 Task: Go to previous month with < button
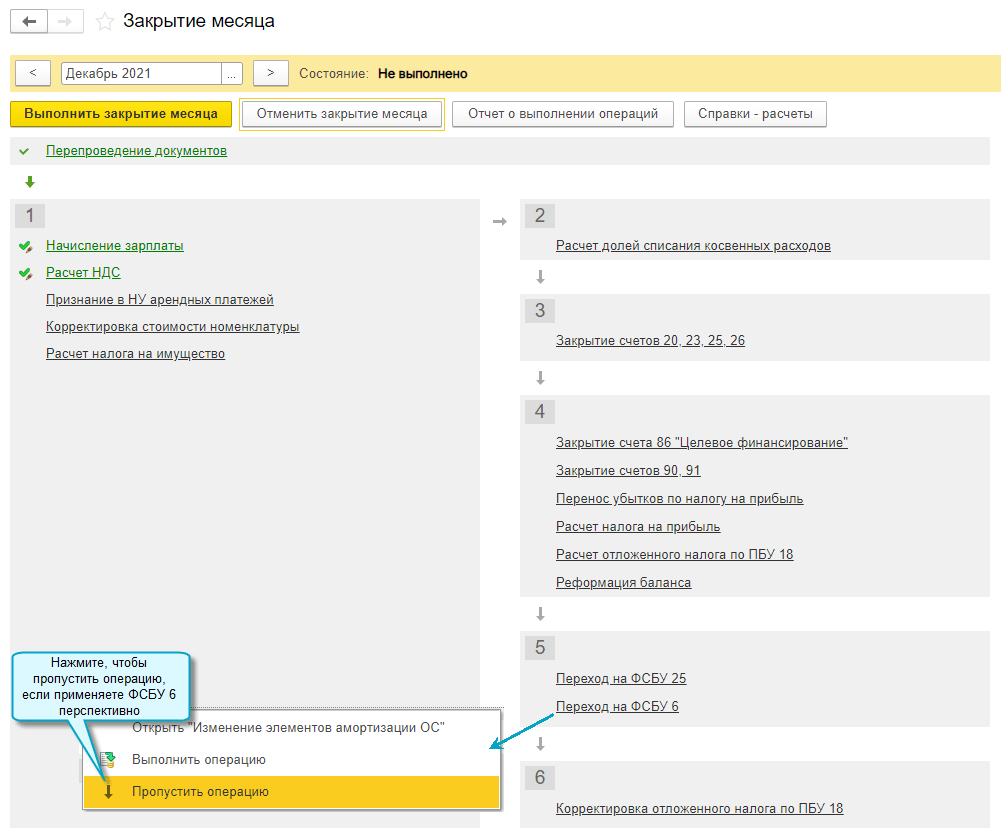click(33, 73)
